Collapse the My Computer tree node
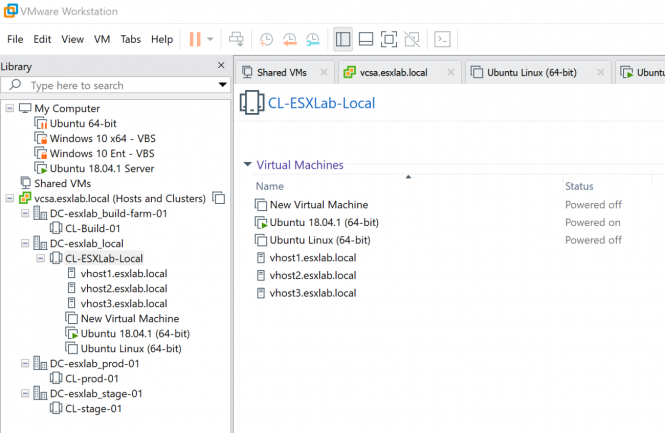Screen dimensions: 665x433 click(9, 109)
